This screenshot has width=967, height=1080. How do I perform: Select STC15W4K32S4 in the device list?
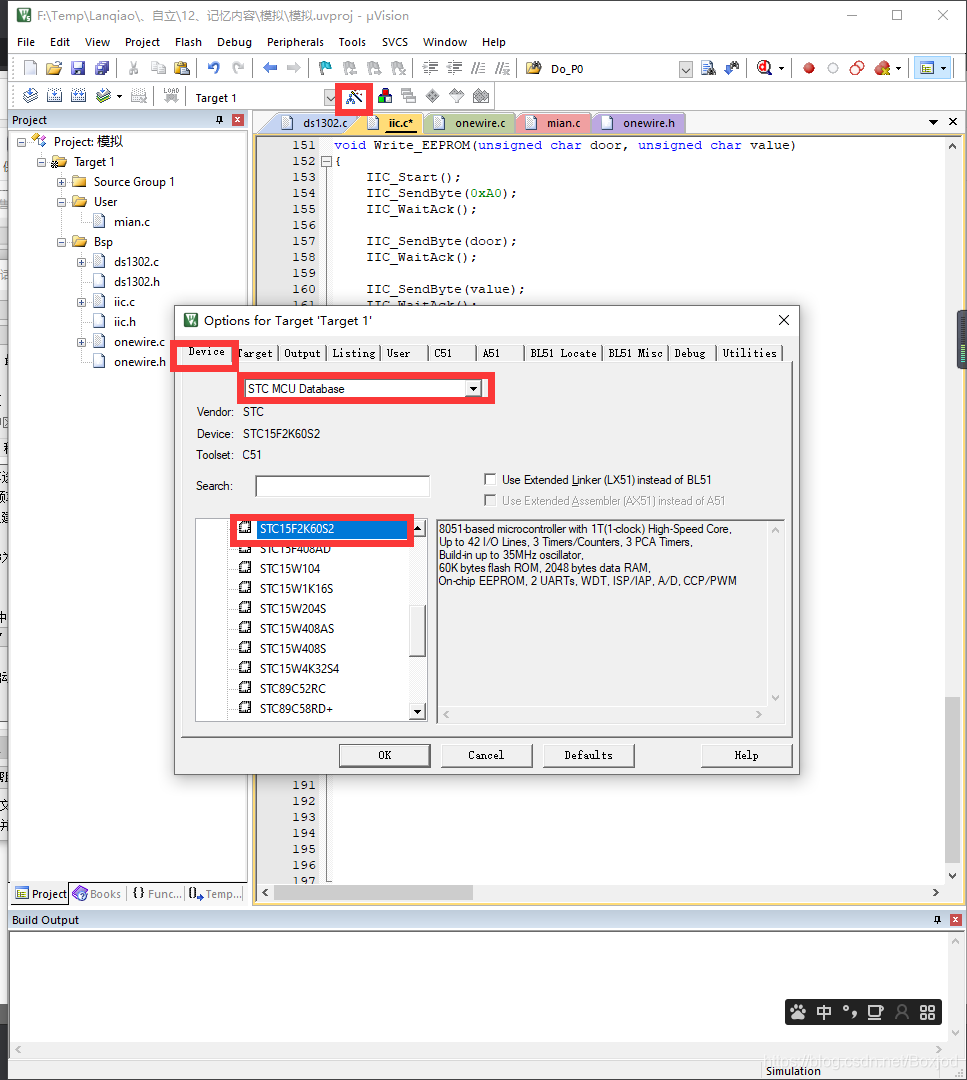point(299,668)
